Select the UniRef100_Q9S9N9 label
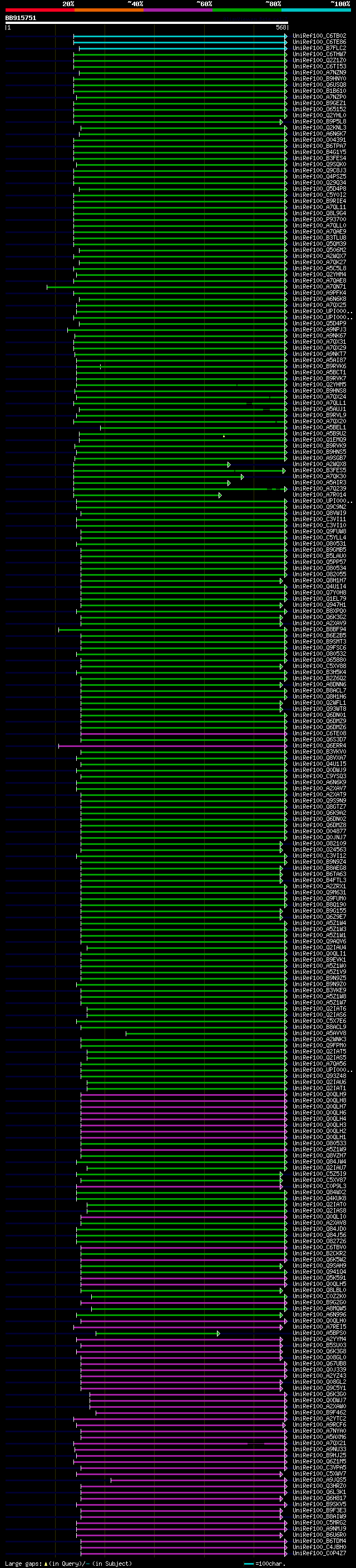The image size is (356, 1568). tap(319, 801)
